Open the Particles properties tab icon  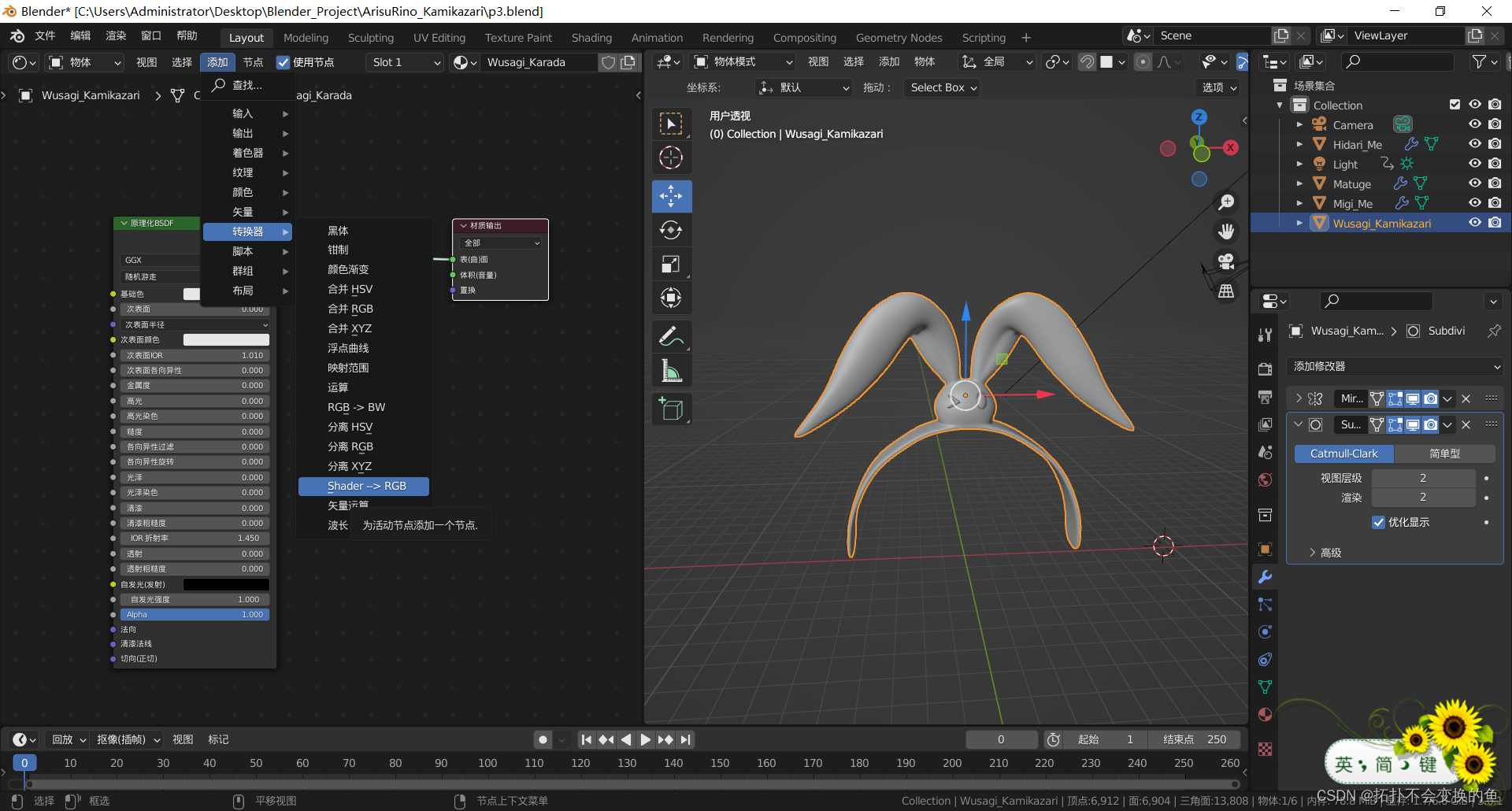coord(1266,605)
